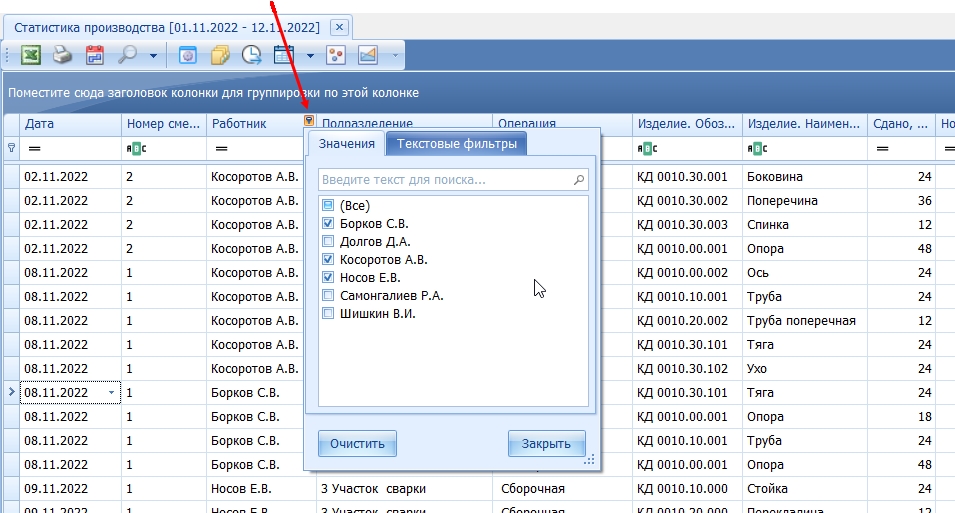Toggle the (Все) checkbox
Viewport: 955px width, 513px height.
coord(328,205)
